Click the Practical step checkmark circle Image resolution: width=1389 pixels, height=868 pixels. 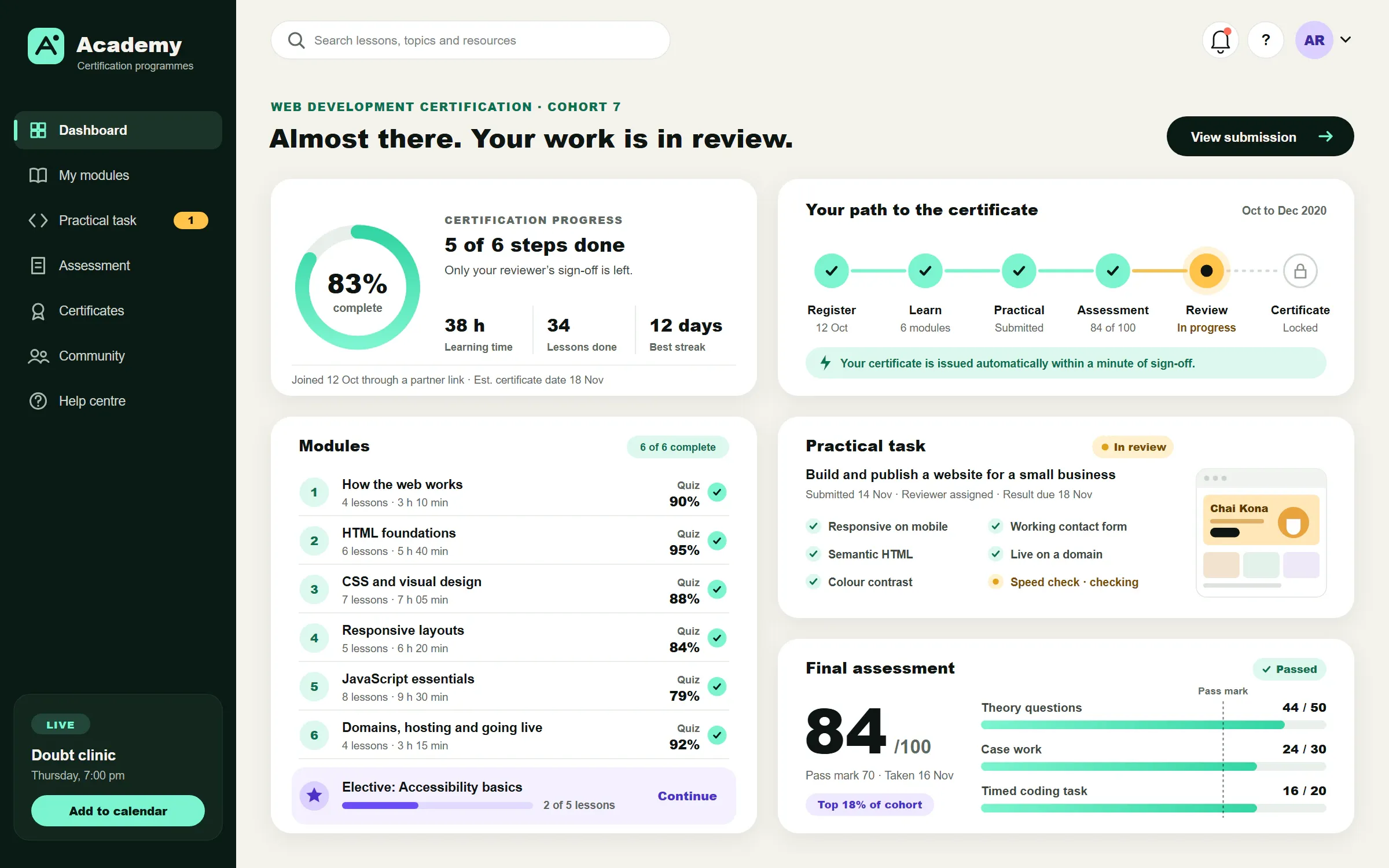pyautogui.click(x=1019, y=270)
